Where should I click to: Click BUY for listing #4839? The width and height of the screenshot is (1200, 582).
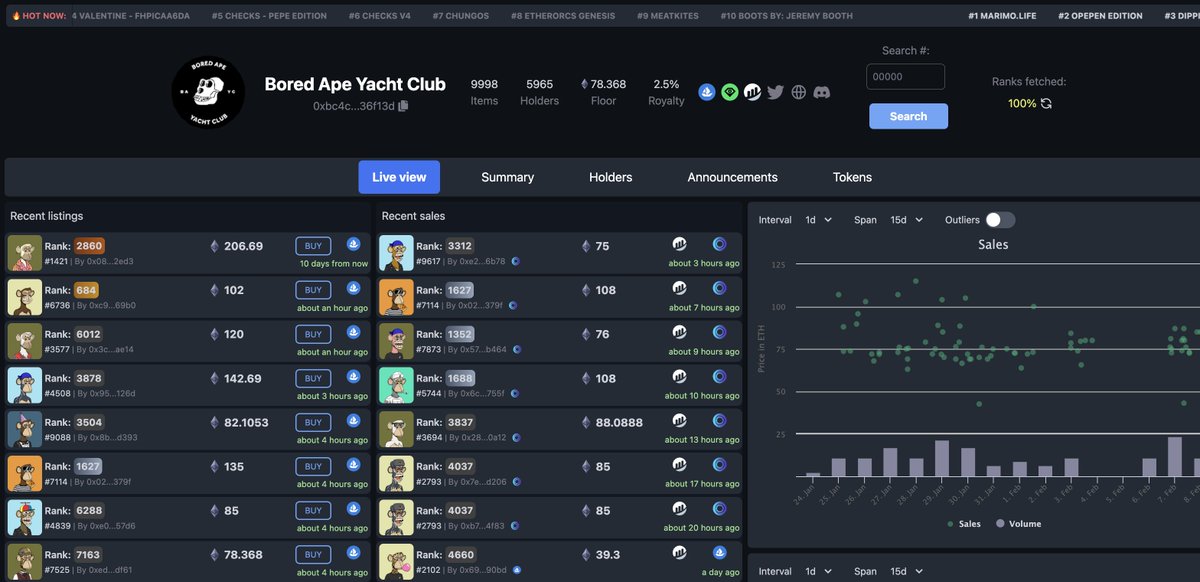(x=313, y=510)
